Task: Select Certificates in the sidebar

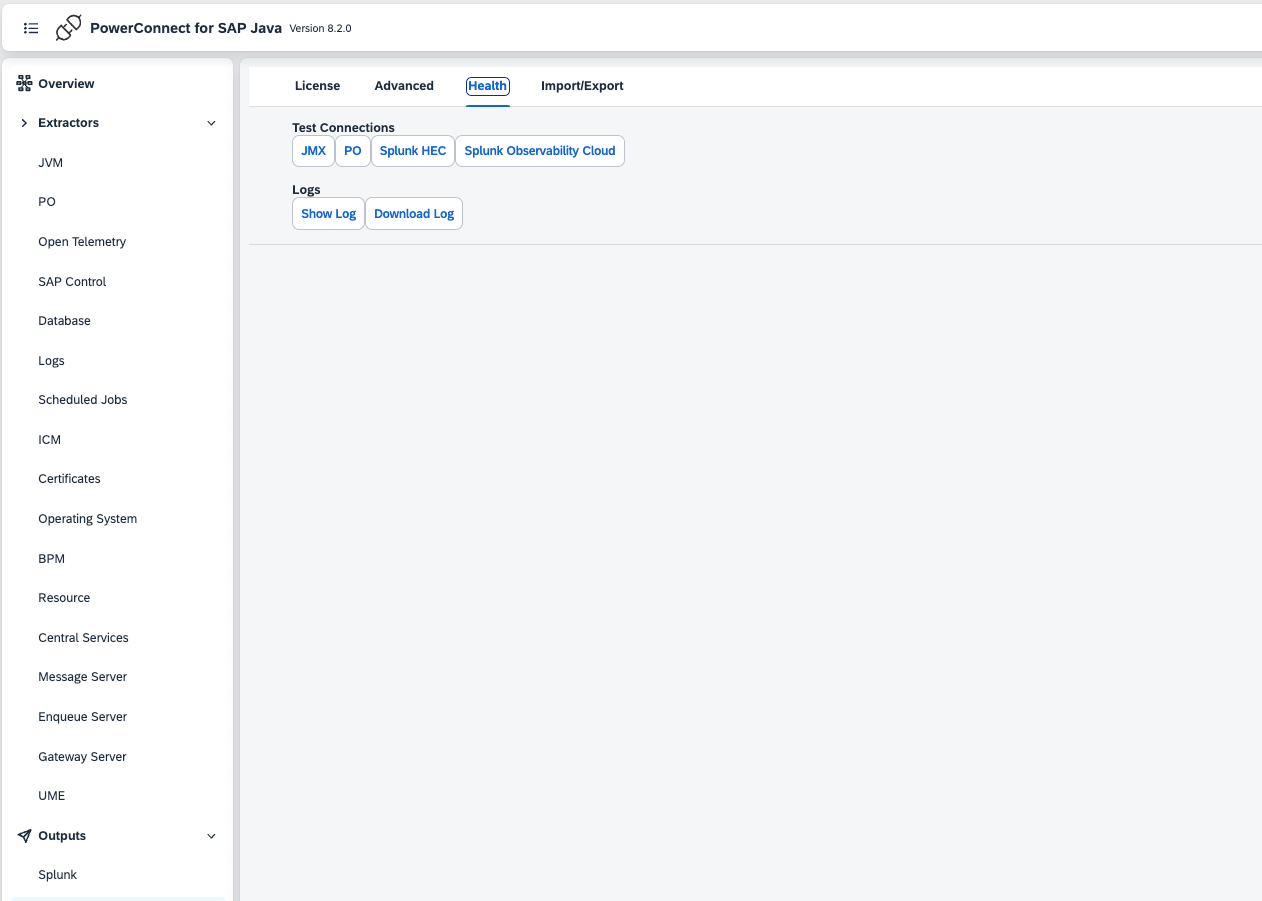Action: click(x=69, y=479)
